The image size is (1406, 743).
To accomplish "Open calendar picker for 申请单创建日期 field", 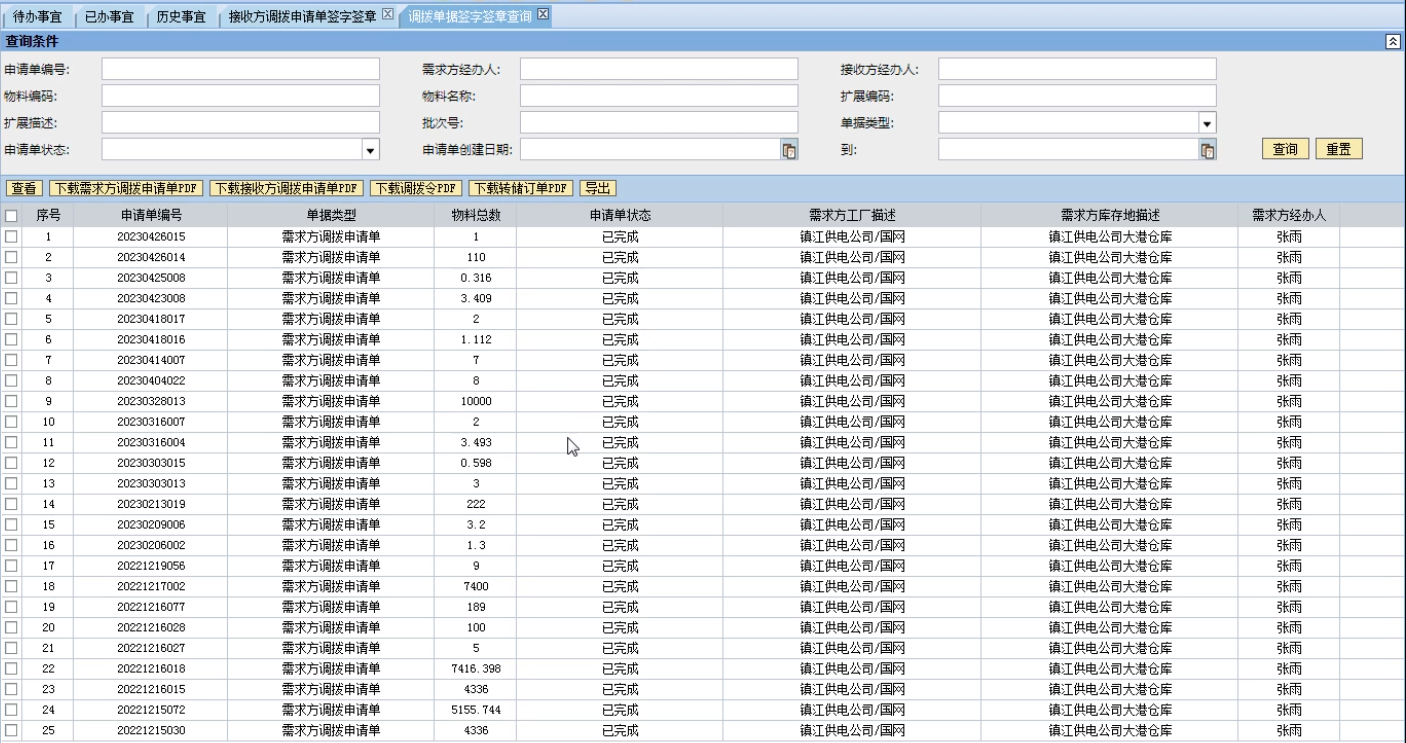I will [x=789, y=150].
